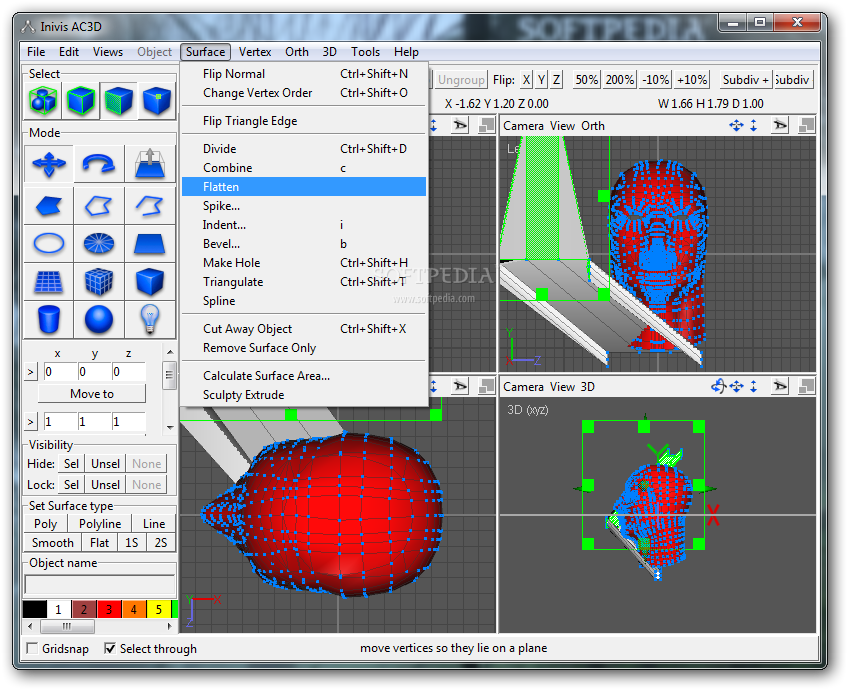Create a Cylinder primitive
Screen dimensions: 848x690
point(49,319)
